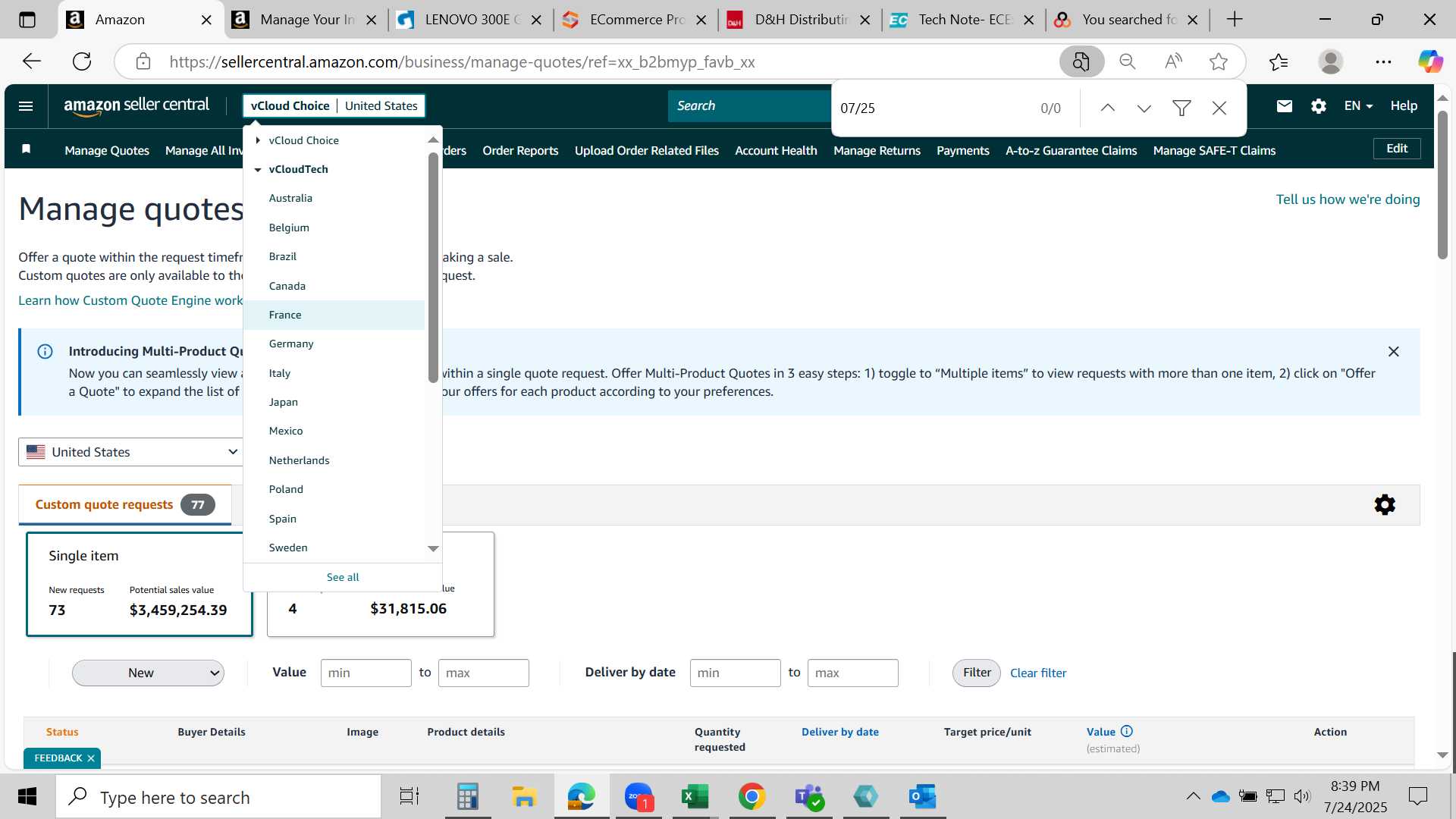Open the browser Favorites list
Screen dimensions: 1456x819
[x=1279, y=61]
